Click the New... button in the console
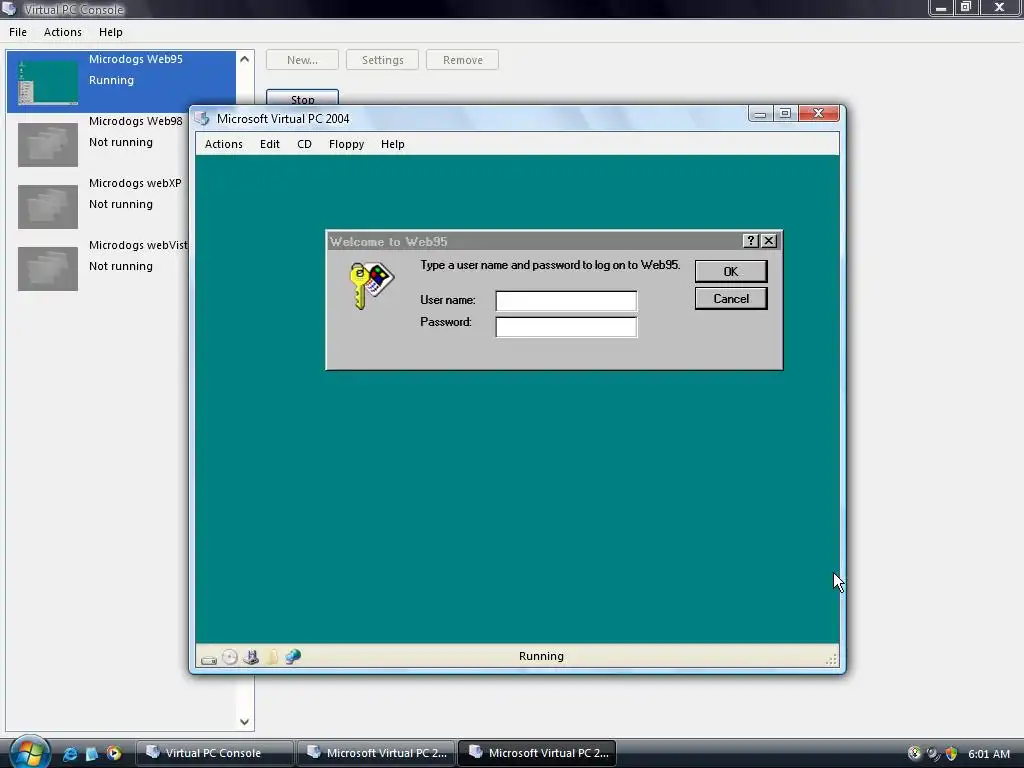1024x768 pixels. click(302, 60)
